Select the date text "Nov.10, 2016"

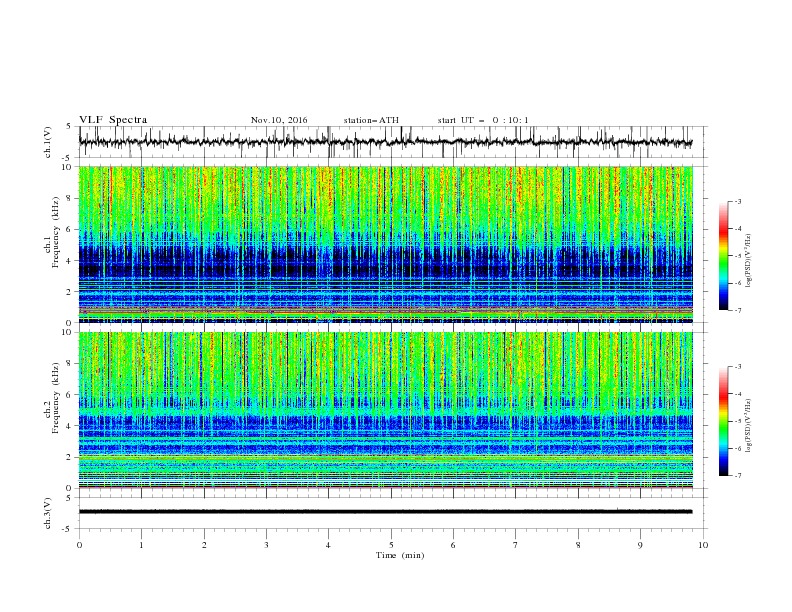(x=279, y=120)
